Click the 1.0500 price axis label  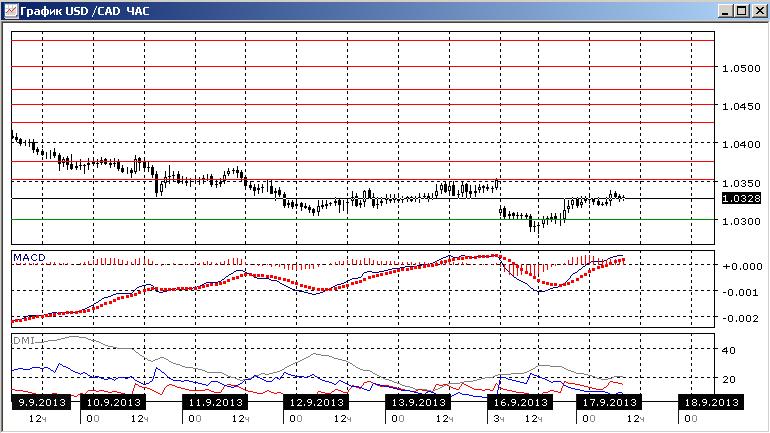pos(741,68)
